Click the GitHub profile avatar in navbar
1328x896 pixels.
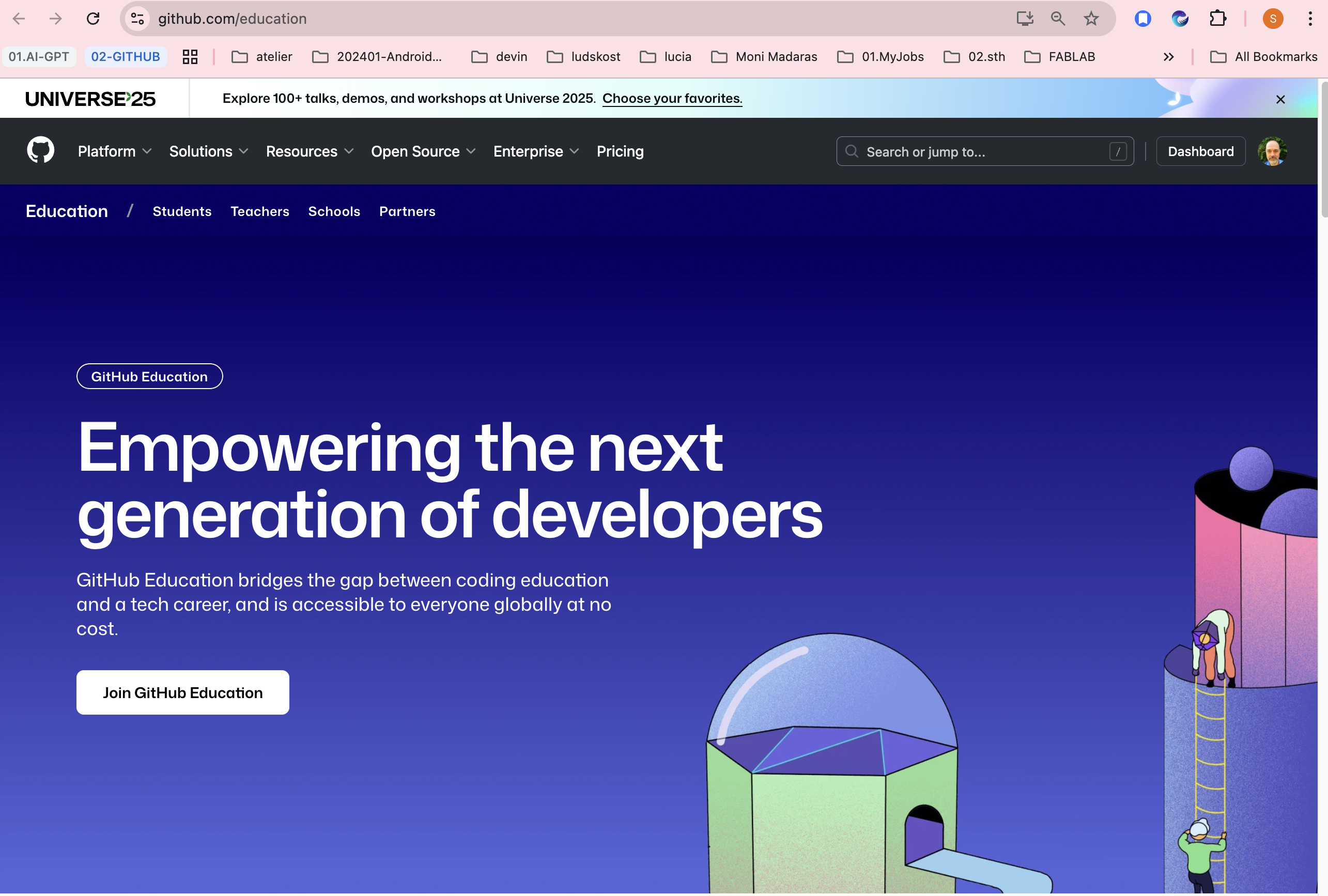coord(1273,151)
